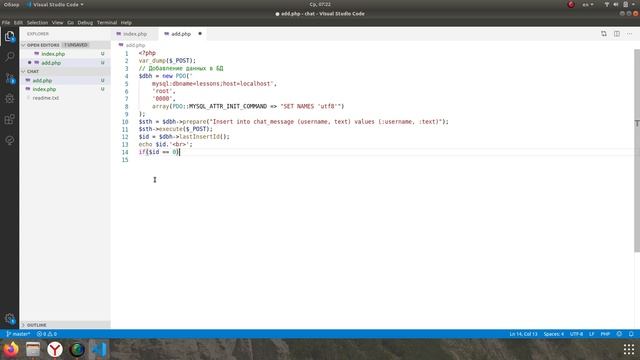640x360 pixels.
Task: Open errors and warnings count in status bar
Action: point(47,334)
